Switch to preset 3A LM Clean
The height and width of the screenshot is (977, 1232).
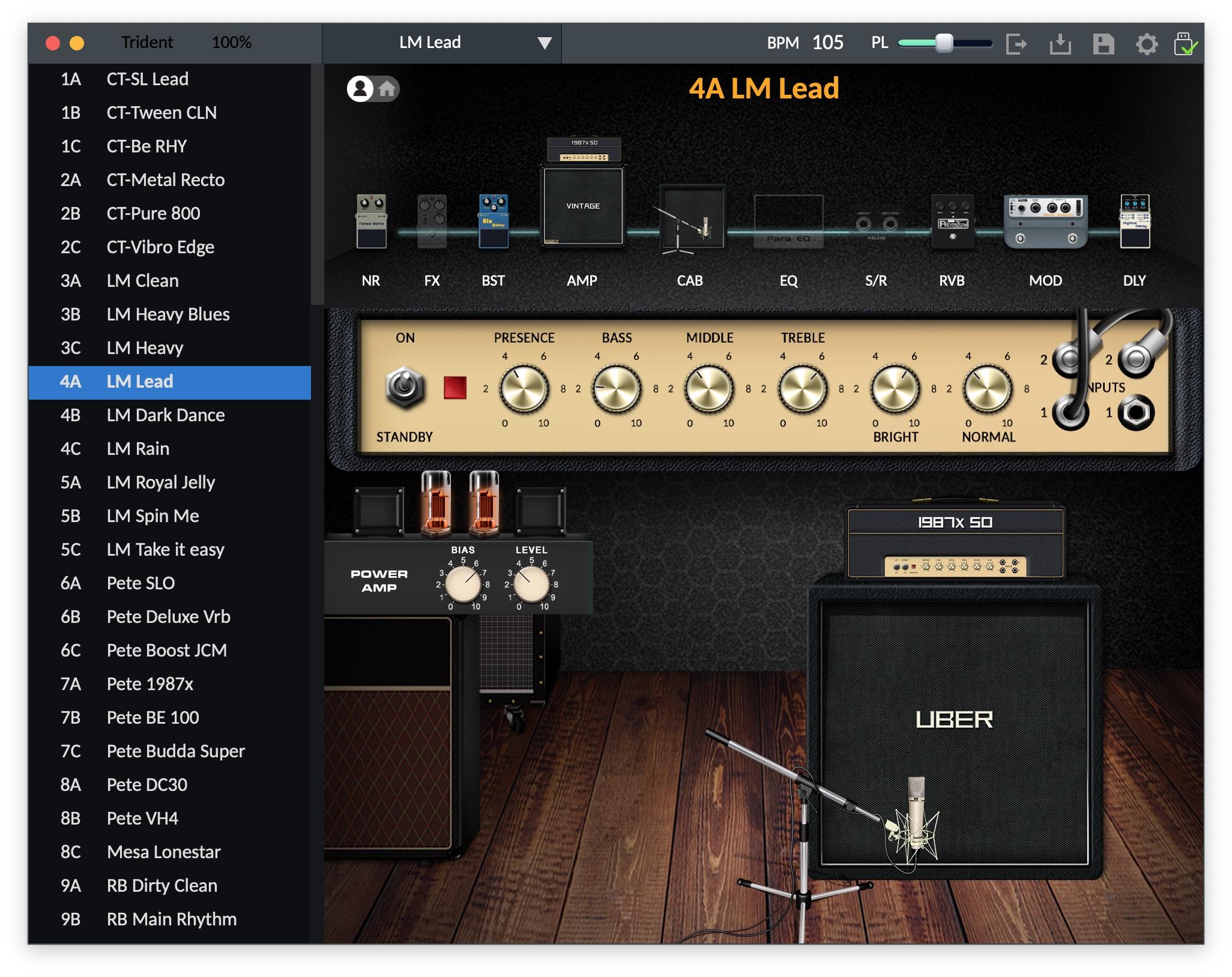[x=142, y=280]
